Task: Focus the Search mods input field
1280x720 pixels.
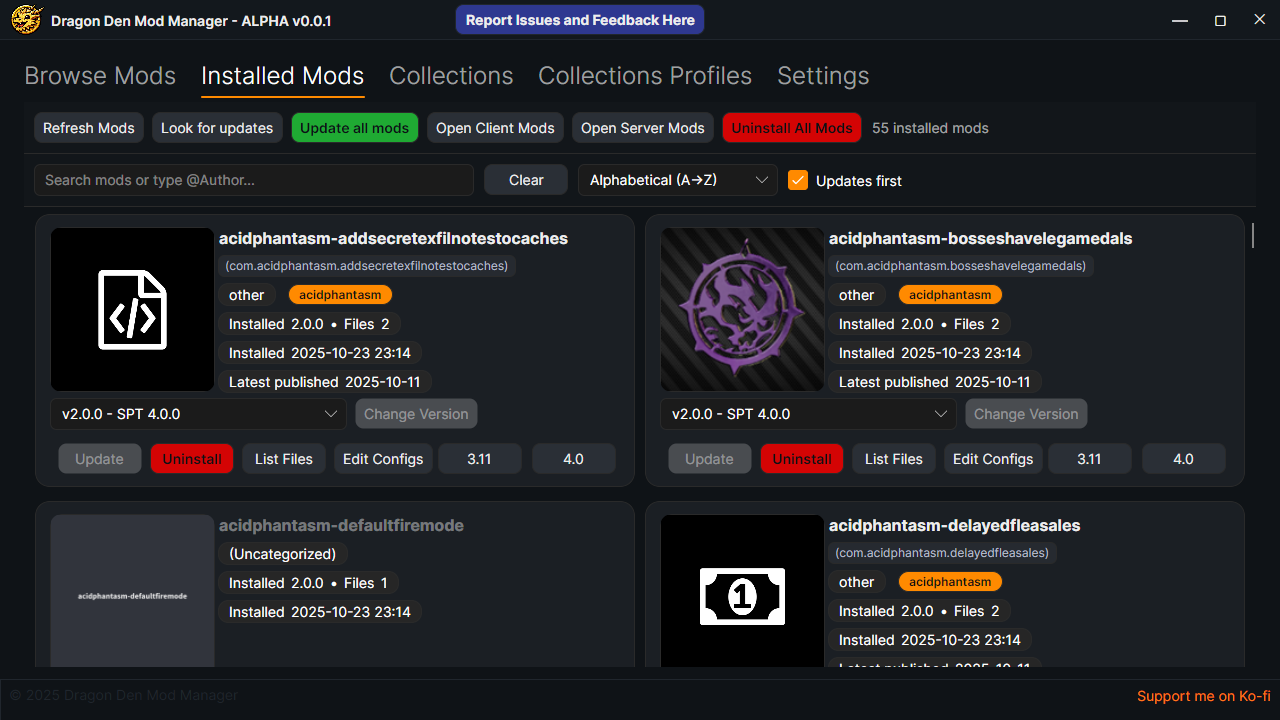Action: [254, 180]
